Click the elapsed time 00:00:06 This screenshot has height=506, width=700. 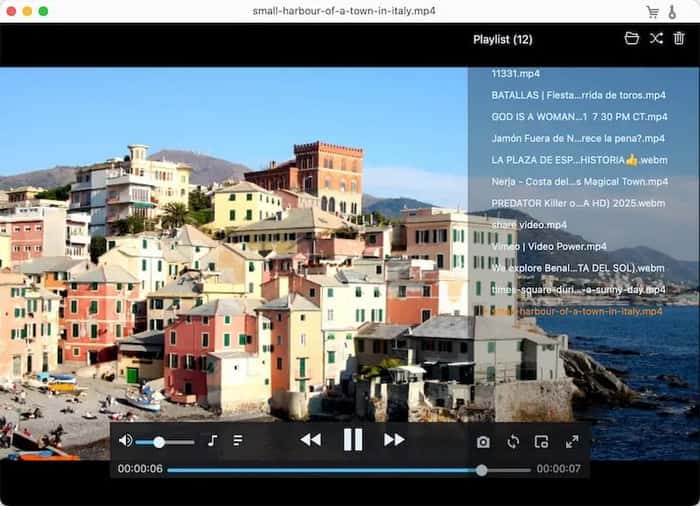pos(140,468)
